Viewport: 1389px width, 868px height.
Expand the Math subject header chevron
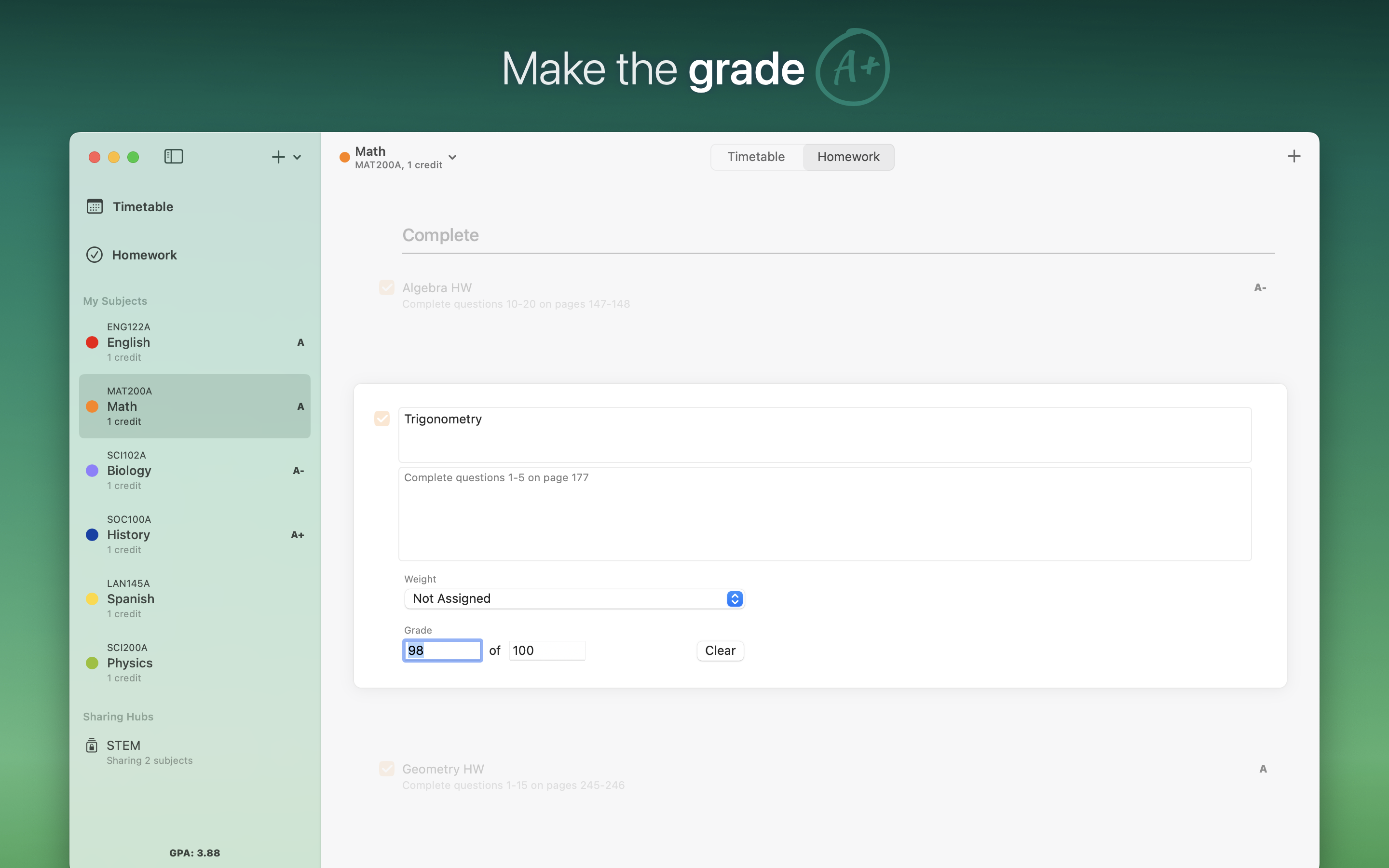(452, 157)
